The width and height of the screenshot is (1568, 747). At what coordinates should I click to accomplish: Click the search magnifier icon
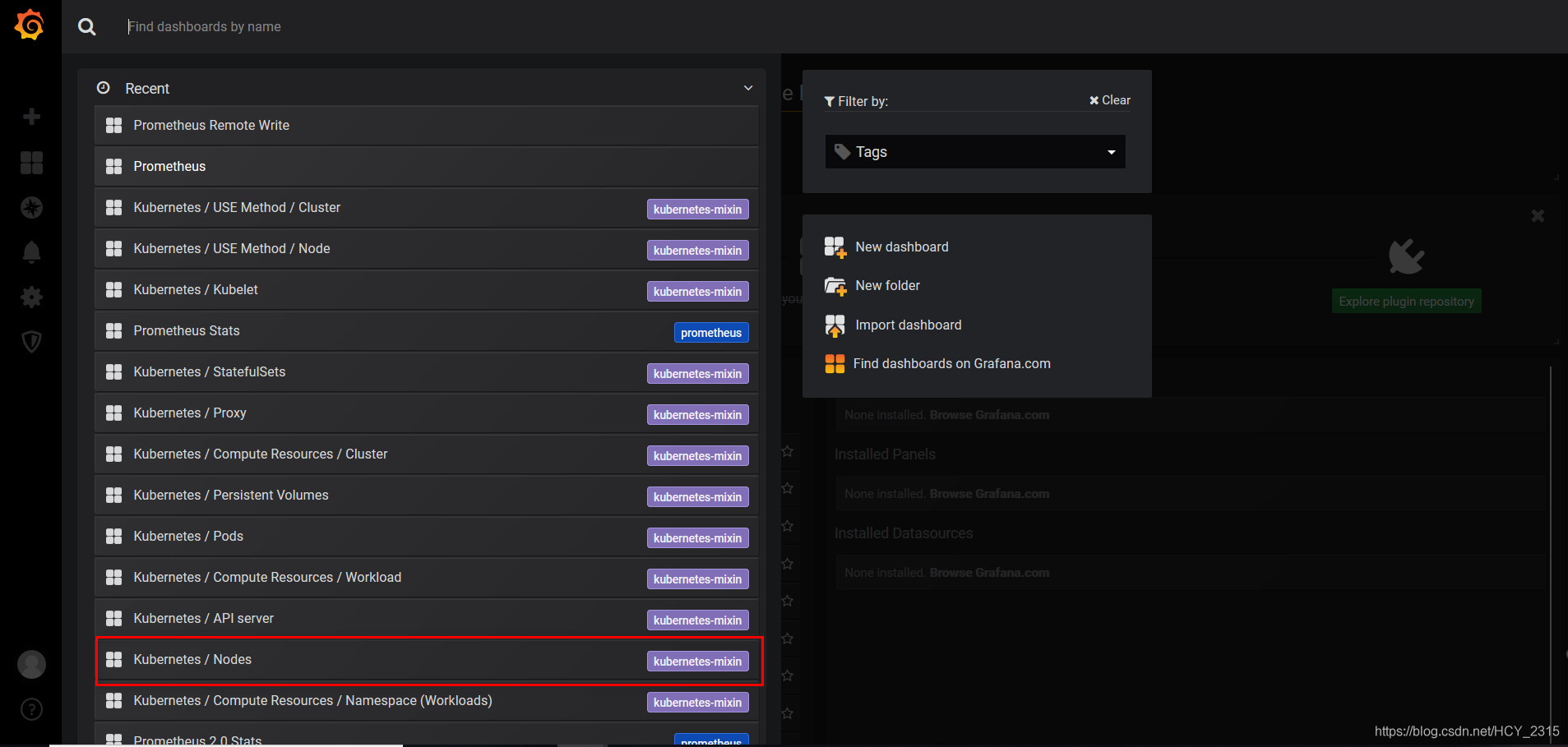(86, 27)
